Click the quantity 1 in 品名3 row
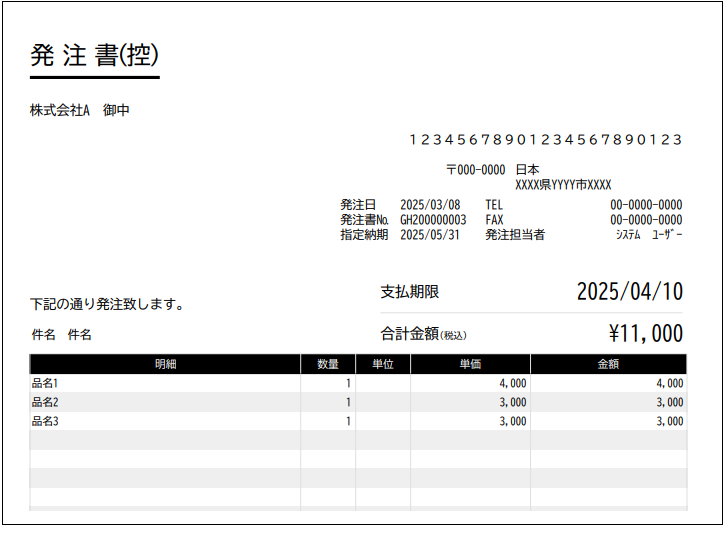Viewport: 725px width, 542px height. pyautogui.click(x=348, y=421)
